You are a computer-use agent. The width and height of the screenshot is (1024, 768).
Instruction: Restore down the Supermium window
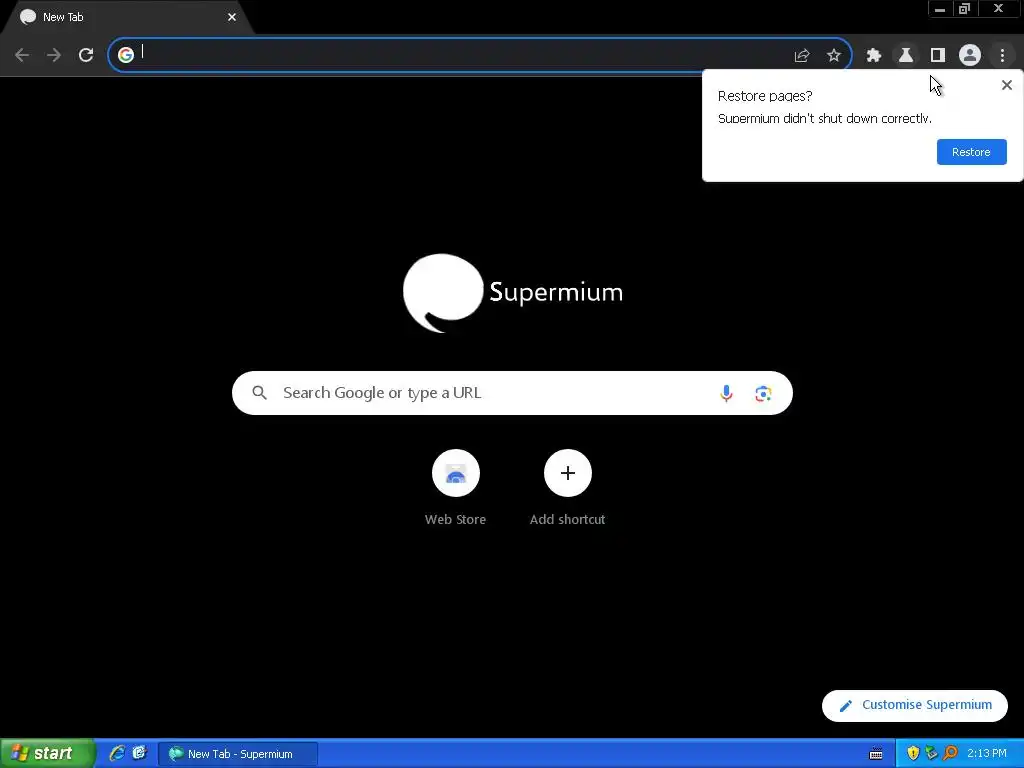pyautogui.click(x=965, y=8)
